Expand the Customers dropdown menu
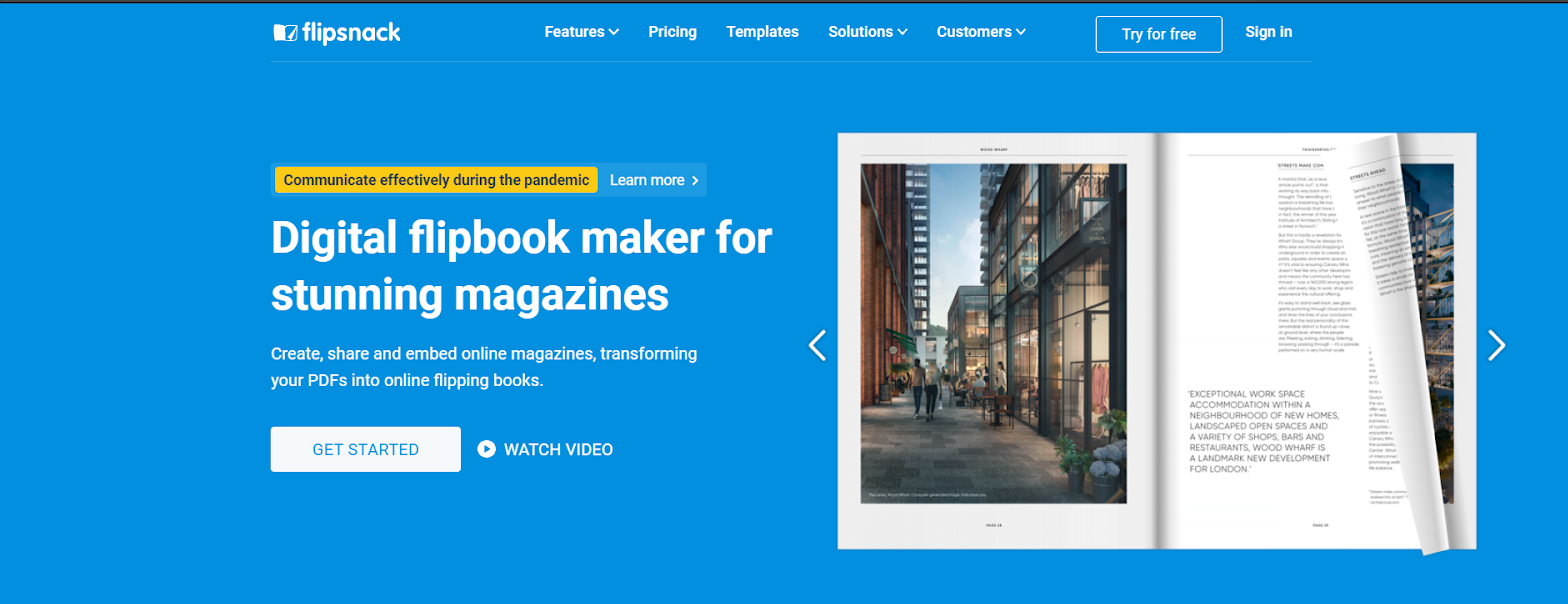This screenshot has height=604, width=1568. [x=980, y=32]
